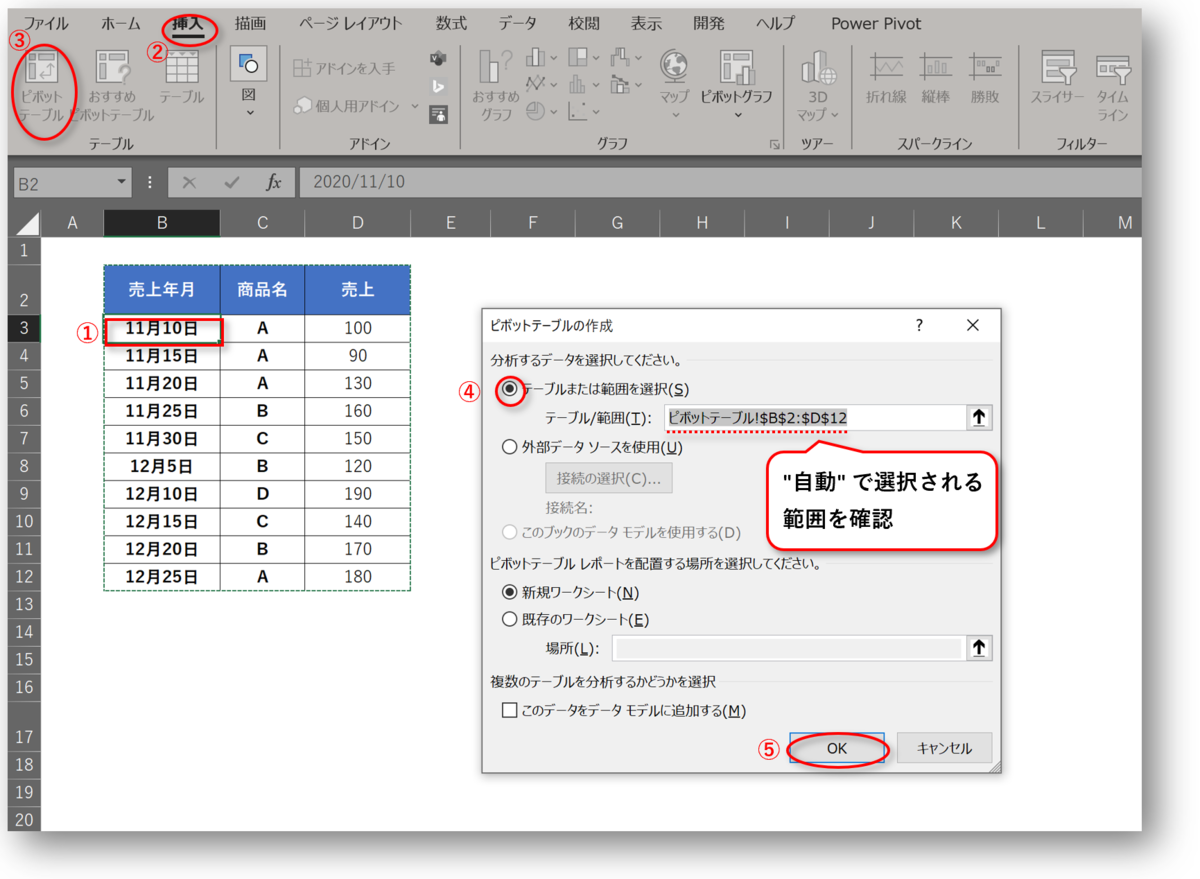Insert a hierarchy treemap chart
The height and width of the screenshot is (879, 1200).
point(578,58)
